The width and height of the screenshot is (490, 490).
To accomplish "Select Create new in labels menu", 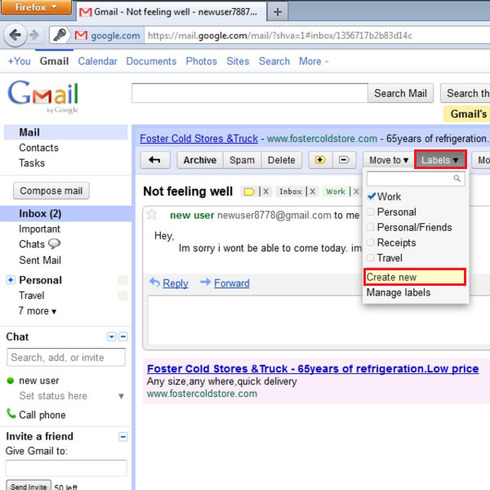I will [415, 277].
